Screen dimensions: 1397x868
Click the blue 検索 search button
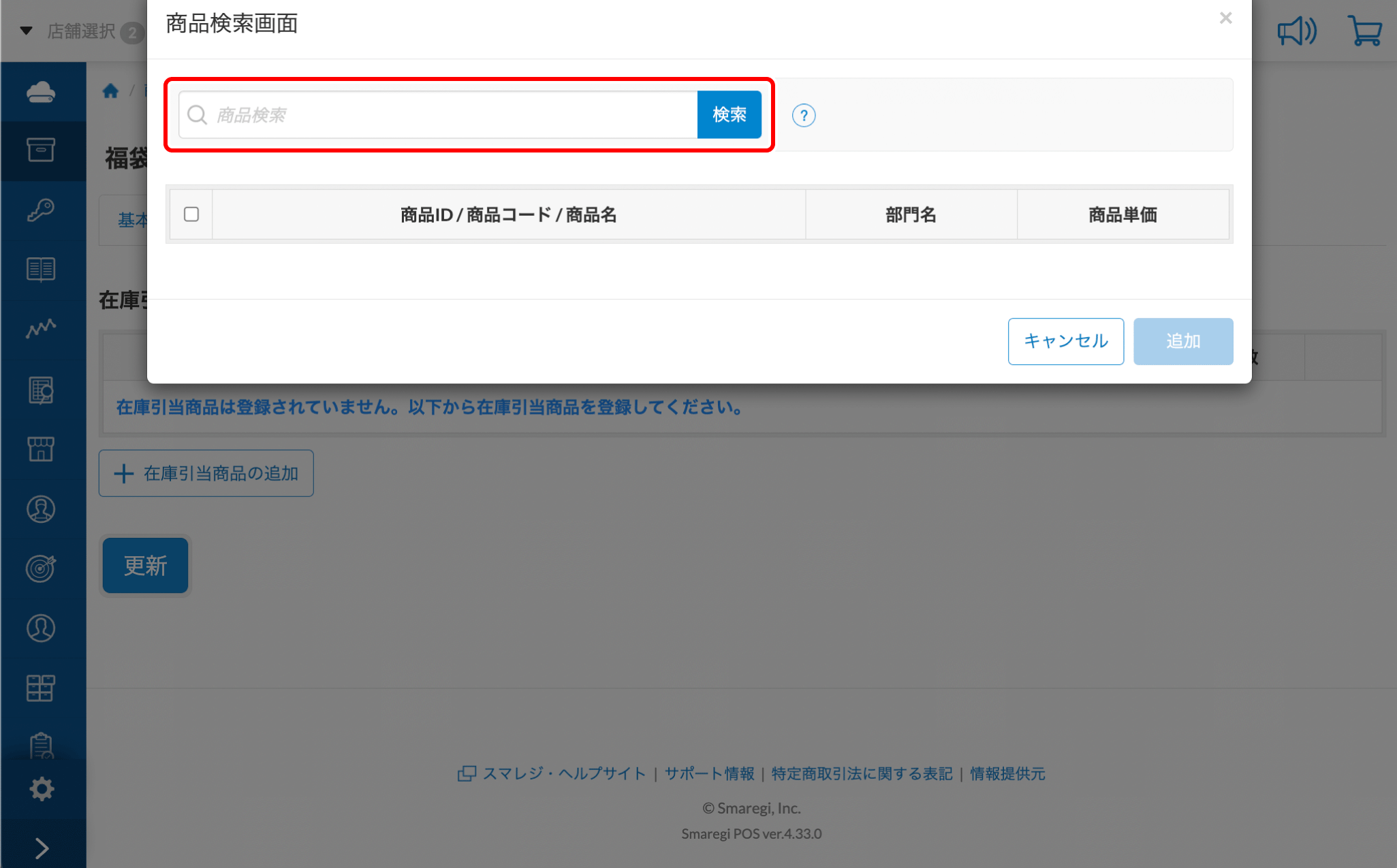pos(729,114)
